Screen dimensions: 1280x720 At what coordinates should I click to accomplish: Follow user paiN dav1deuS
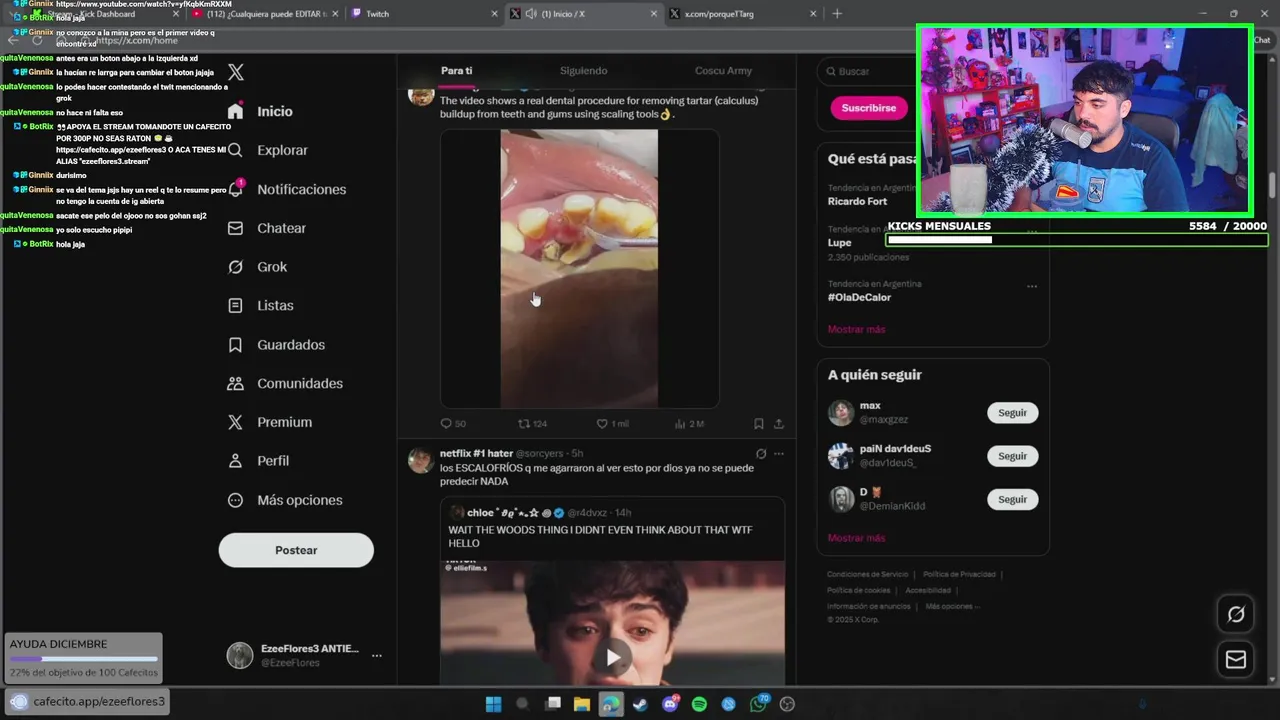point(1012,456)
